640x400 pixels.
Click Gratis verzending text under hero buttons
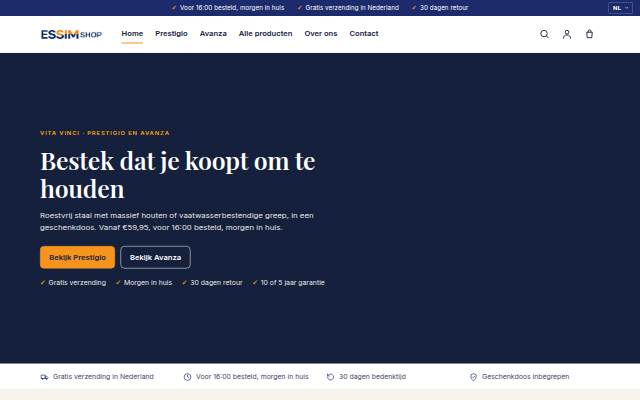point(77,283)
